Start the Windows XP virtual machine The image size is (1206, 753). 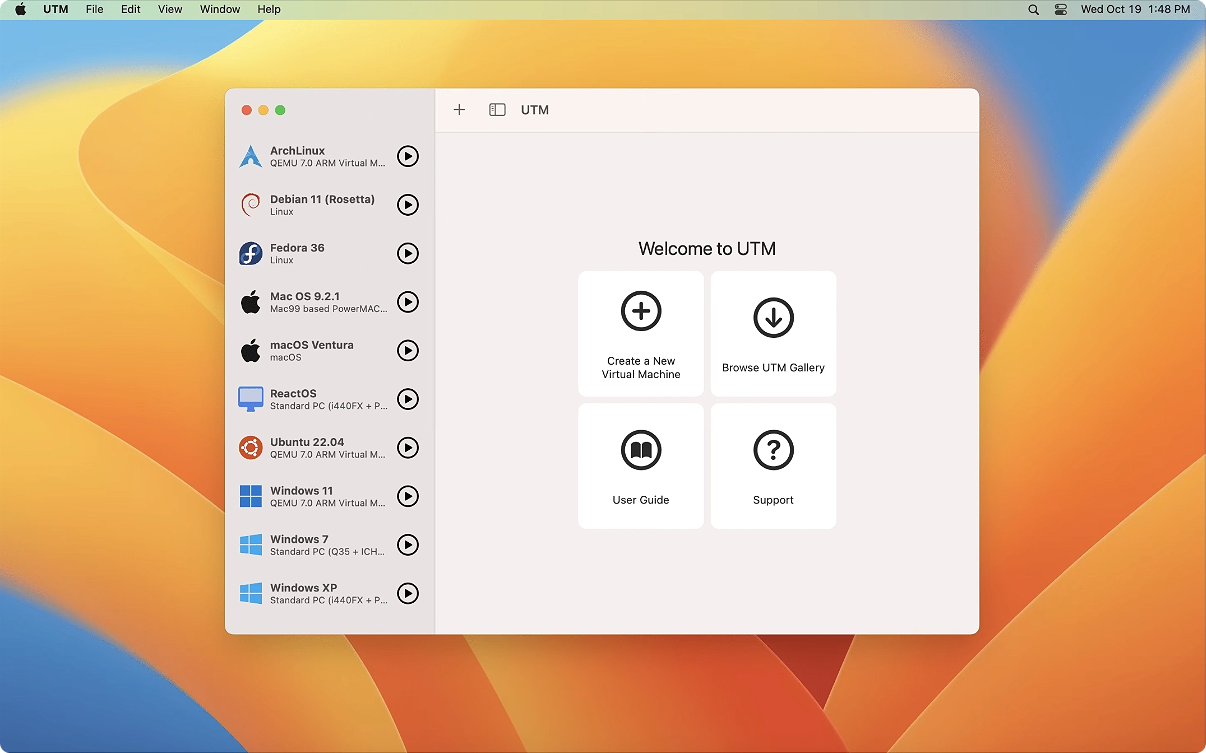[x=407, y=593]
